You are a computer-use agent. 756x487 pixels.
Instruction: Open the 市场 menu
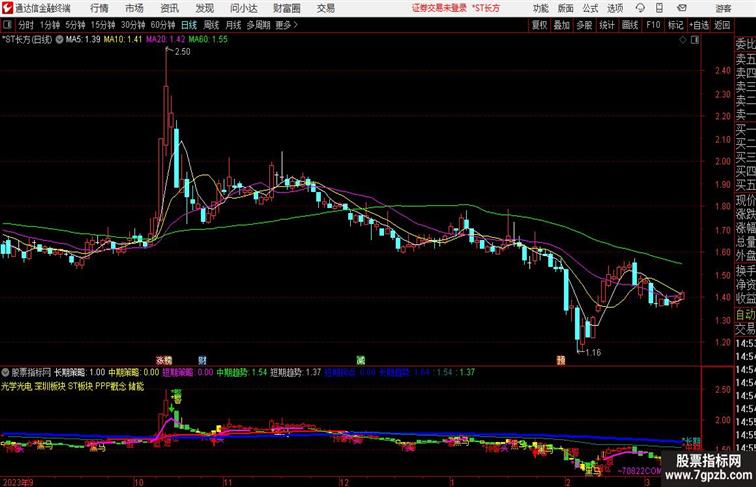[x=134, y=8]
